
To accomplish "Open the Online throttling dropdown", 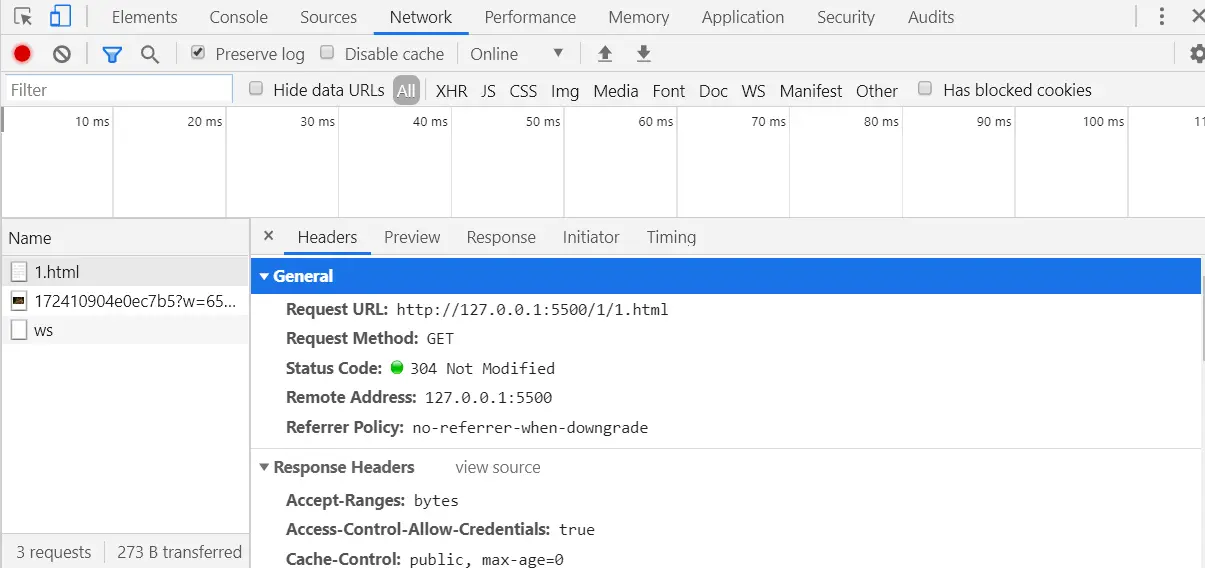I will 518,54.
